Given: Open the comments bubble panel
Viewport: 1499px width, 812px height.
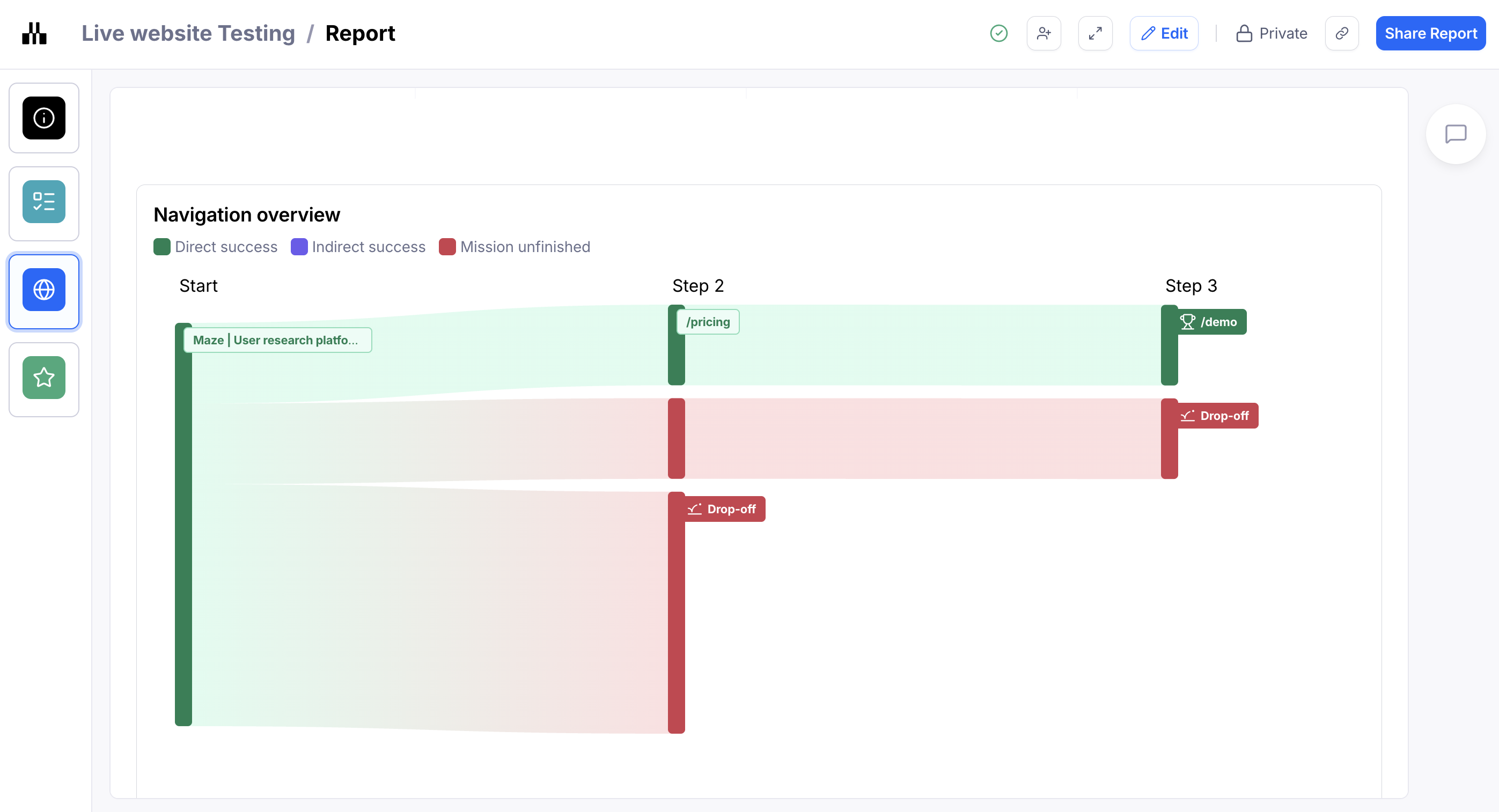Looking at the screenshot, I should pos(1455,134).
